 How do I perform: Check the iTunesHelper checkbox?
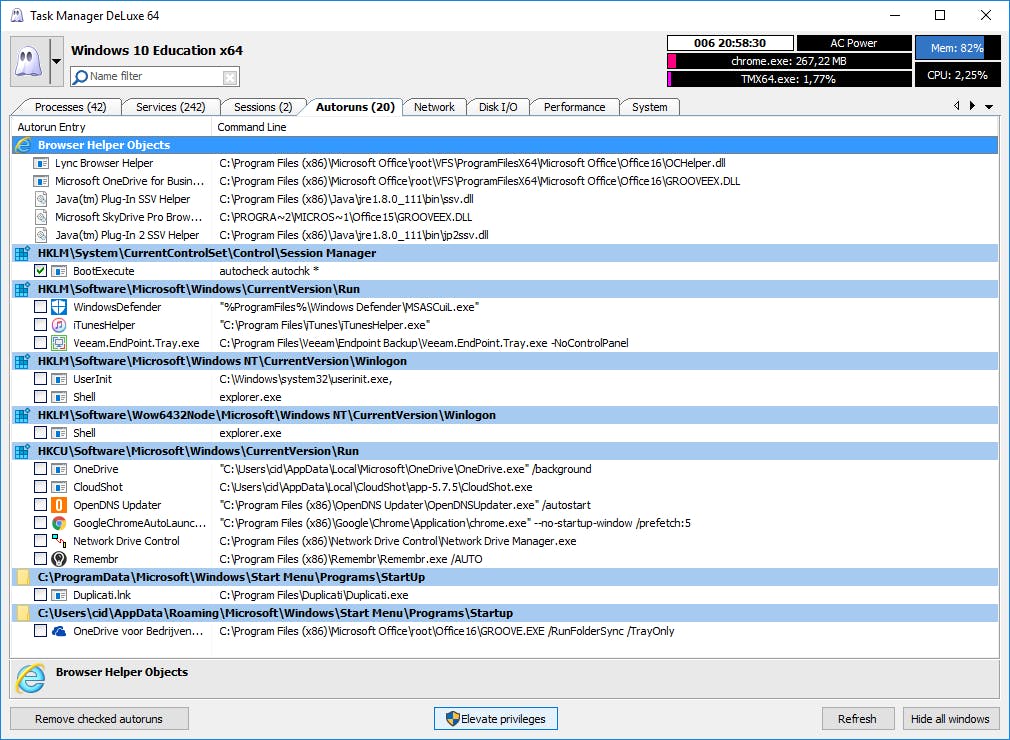pyautogui.click(x=41, y=325)
